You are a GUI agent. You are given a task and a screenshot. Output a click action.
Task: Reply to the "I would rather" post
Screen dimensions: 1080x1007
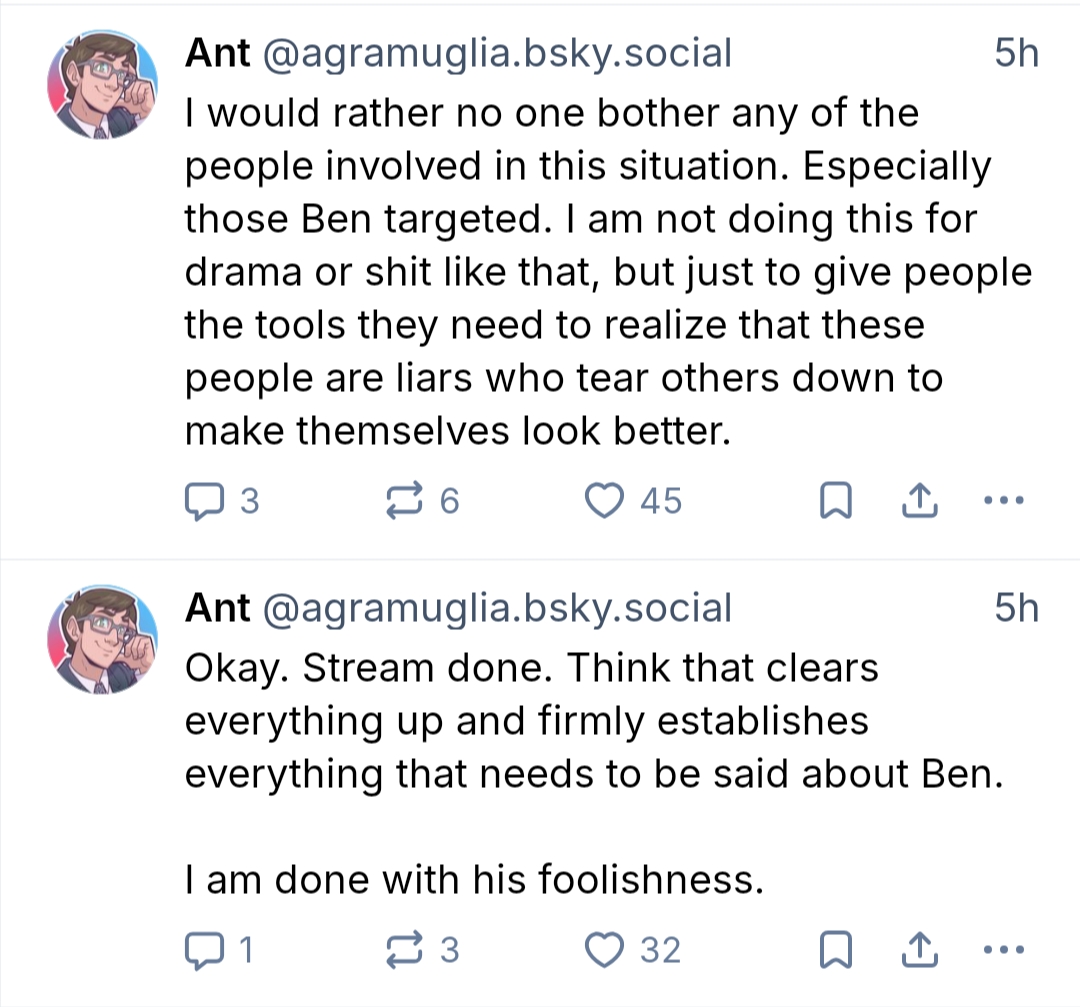click(x=205, y=500)
